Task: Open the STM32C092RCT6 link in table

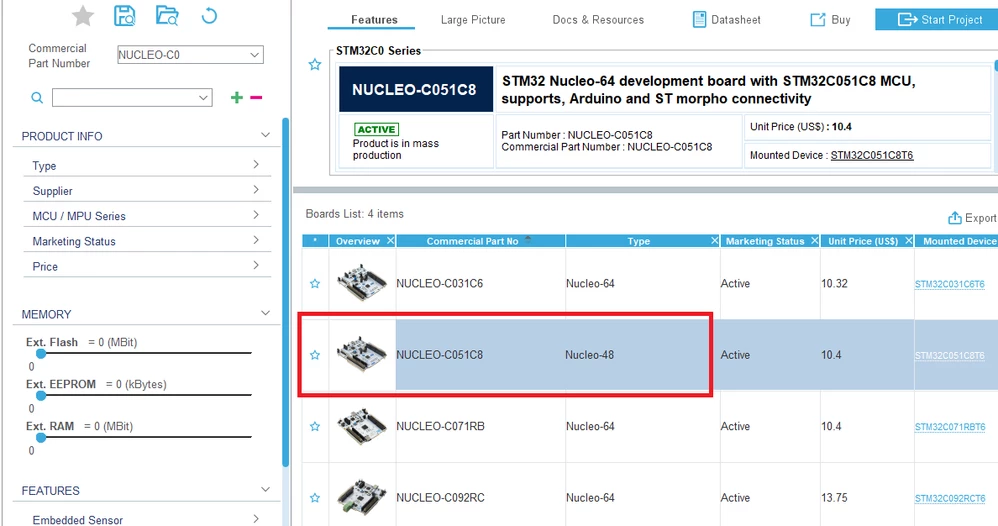Action: point(950,498)
